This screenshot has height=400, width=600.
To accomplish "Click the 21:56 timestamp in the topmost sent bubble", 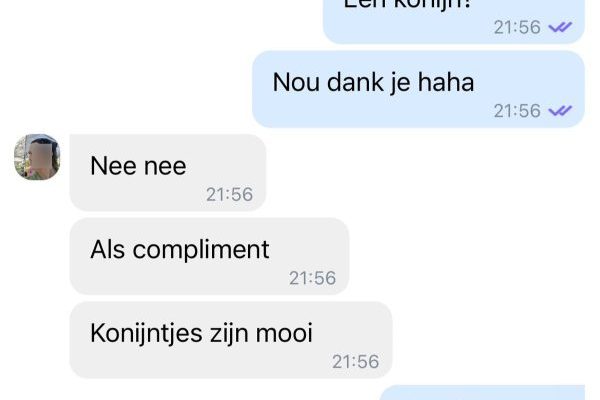I will pyautogui.click(x=517, y=27).
